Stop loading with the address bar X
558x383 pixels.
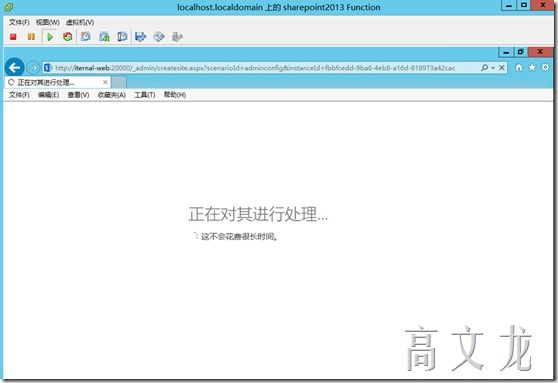(x=502, y=67)
